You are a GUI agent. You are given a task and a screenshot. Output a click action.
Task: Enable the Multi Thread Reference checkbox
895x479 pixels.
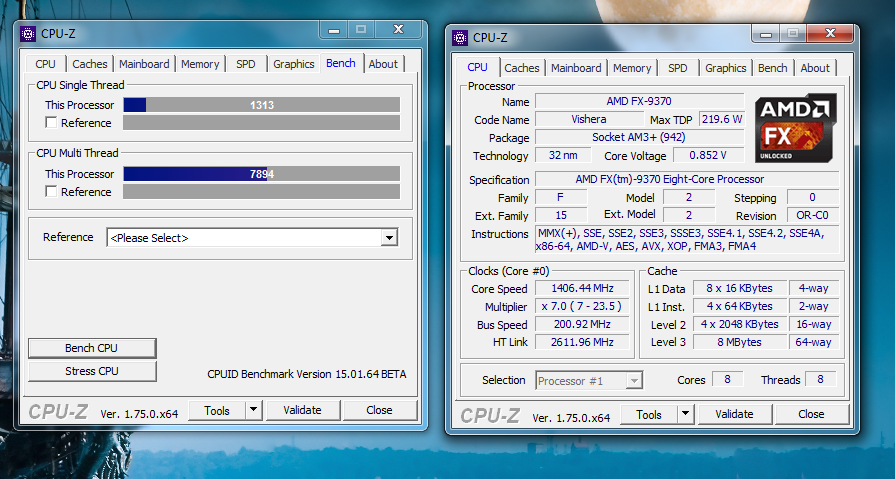pyautogui.click(x=51, y=192)
